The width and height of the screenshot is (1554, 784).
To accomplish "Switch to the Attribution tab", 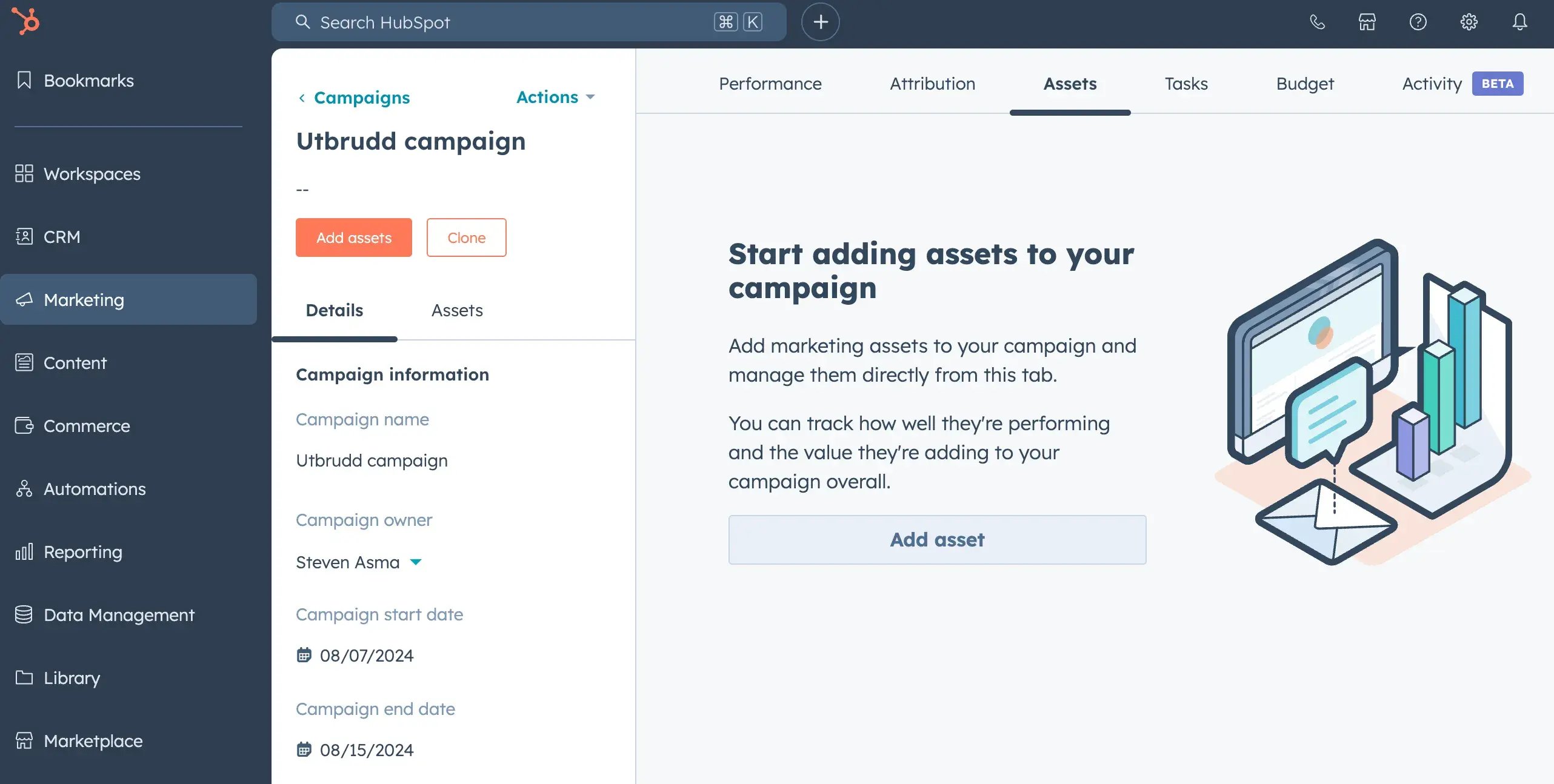I will (932, 82).
